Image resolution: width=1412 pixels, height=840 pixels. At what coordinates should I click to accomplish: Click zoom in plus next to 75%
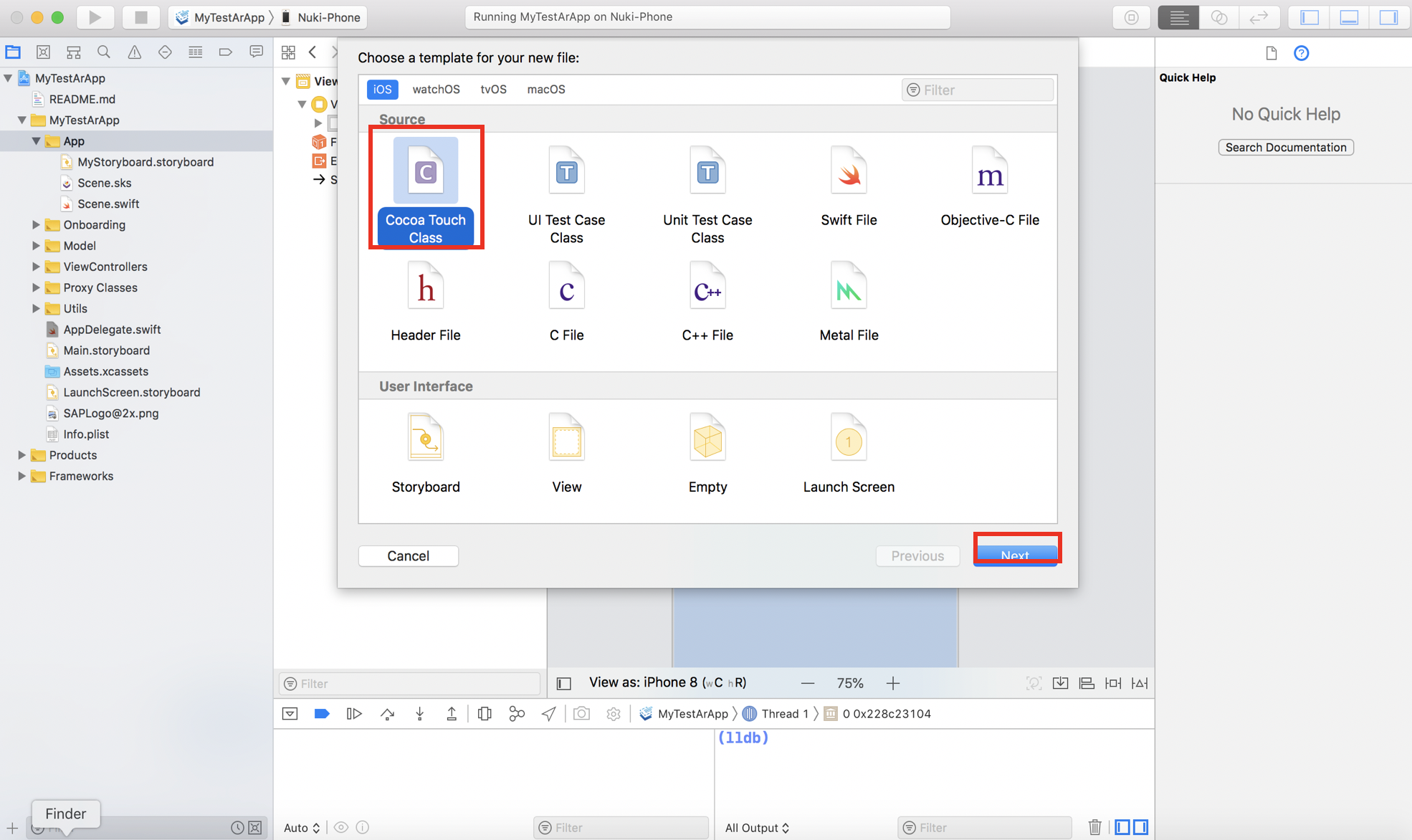[893, 683]
